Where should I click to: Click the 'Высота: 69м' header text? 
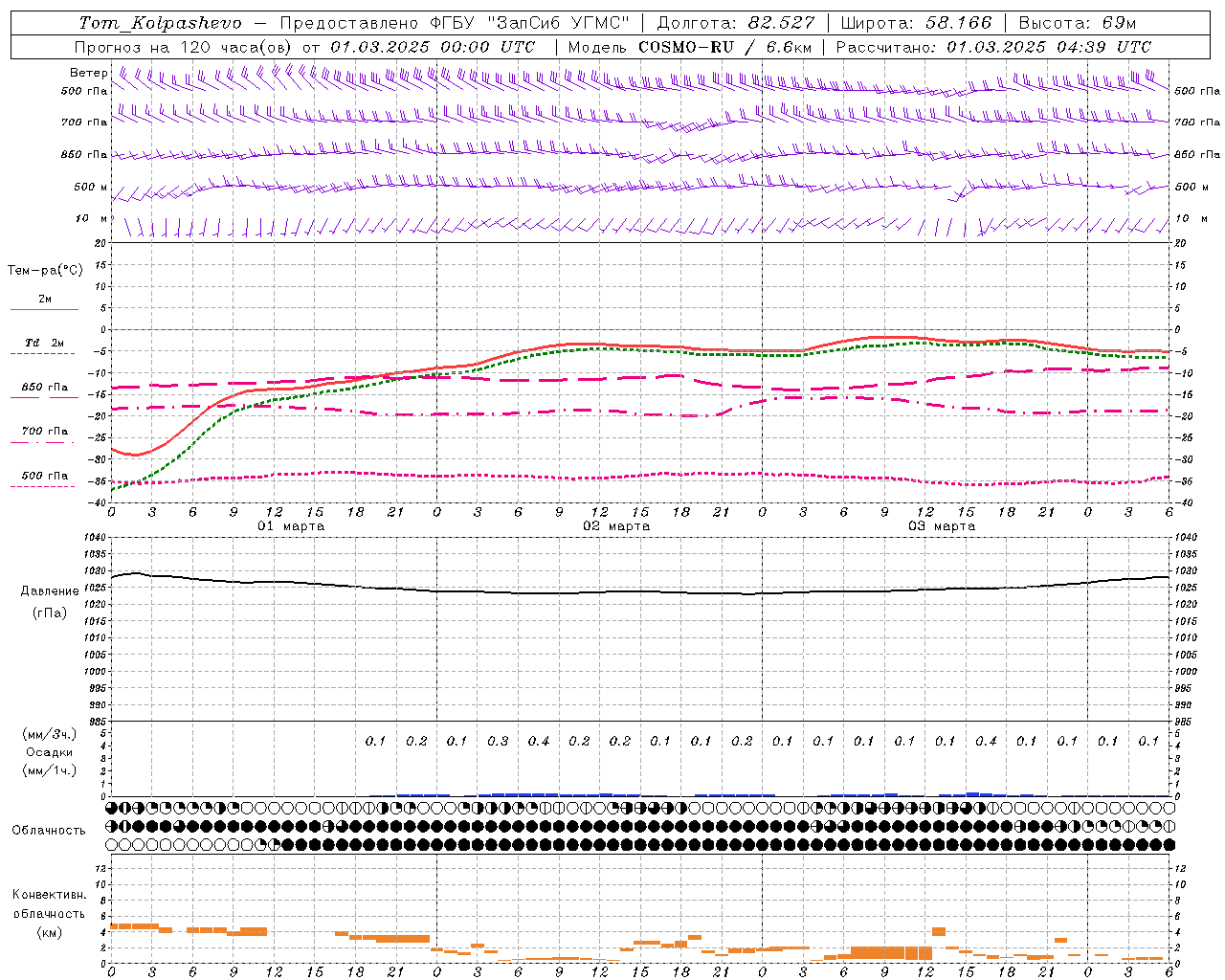(1080, 23)
